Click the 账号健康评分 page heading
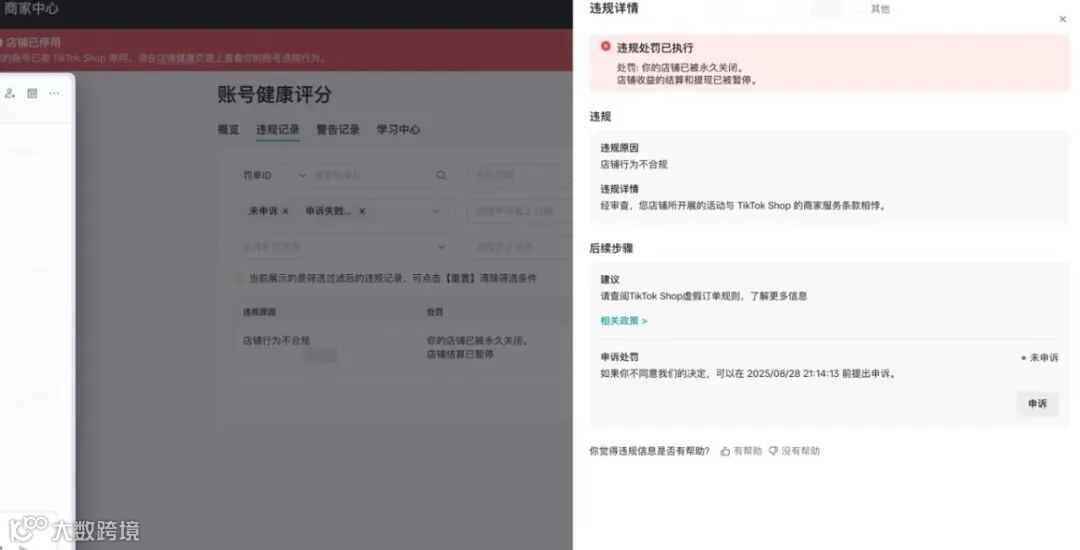Image resolution: width=1080 pixels, height=550 pixels. click(x=274, y=94)
